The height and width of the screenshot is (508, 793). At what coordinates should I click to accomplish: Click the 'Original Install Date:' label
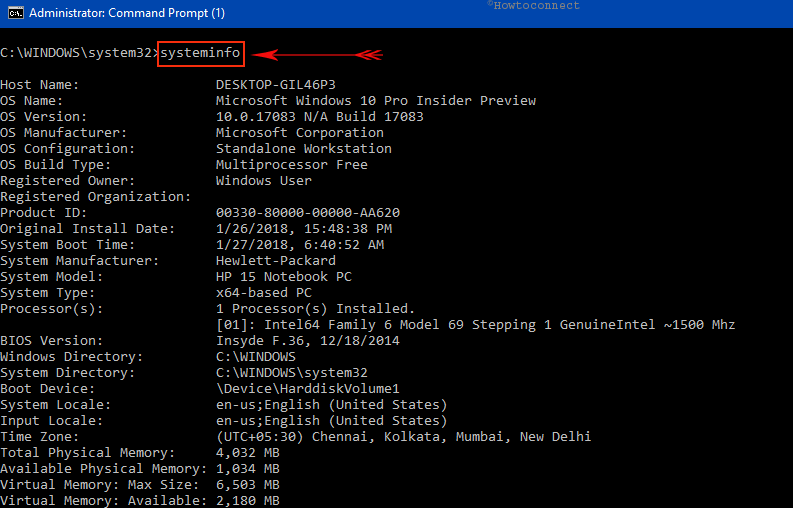(87, 229)
